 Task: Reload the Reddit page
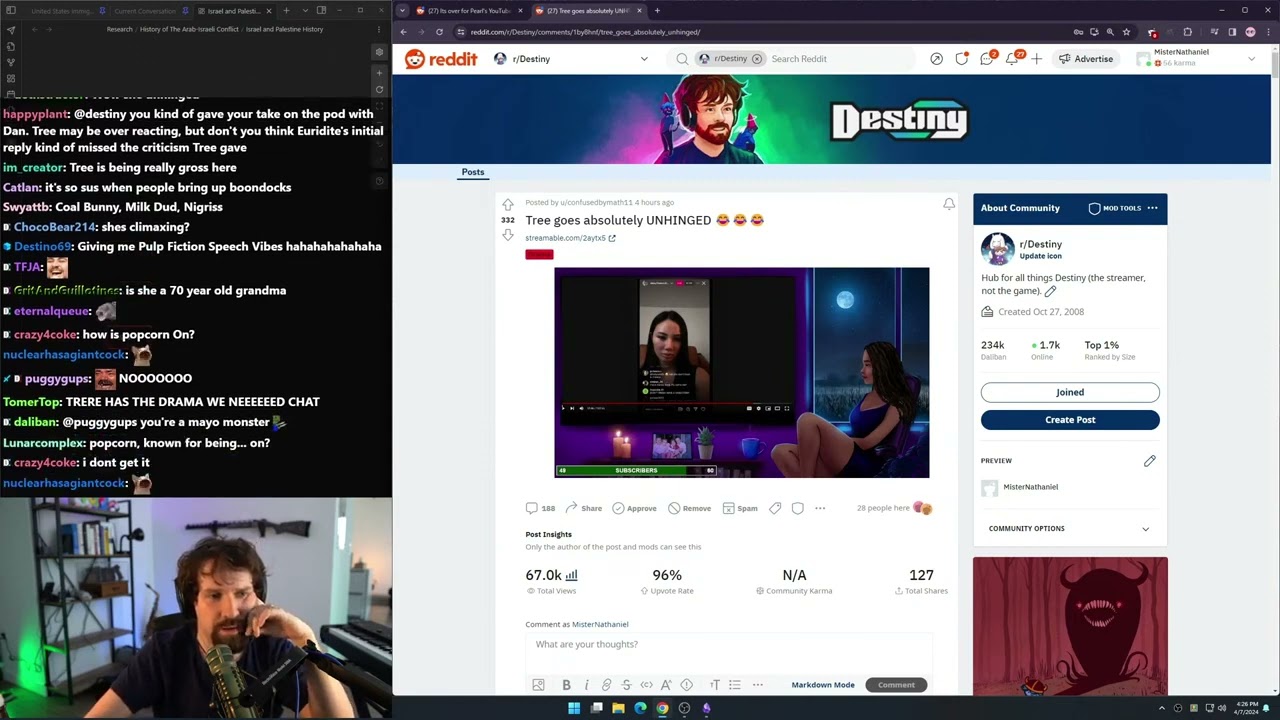438,32
